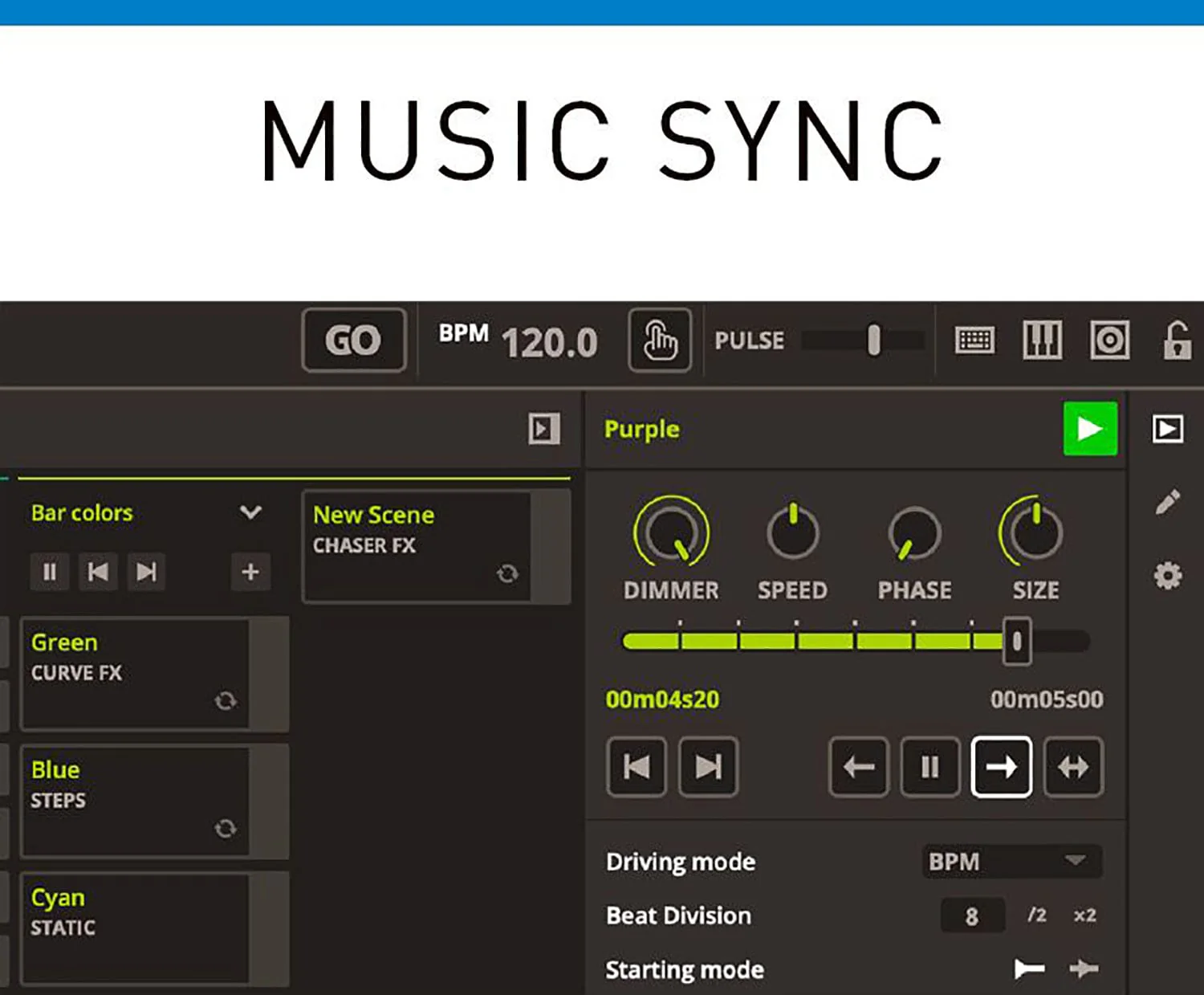This screenshot has height=995, width=1204.
Task: Pause the Bar colors group
Action: coord(50,572)
